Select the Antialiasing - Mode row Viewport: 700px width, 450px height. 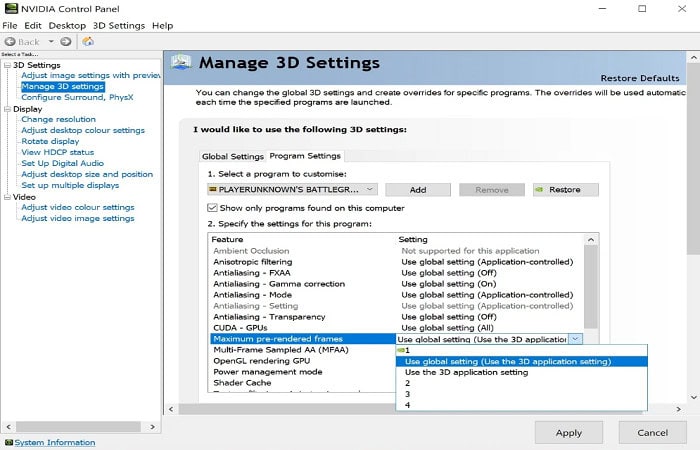point(396,295)
